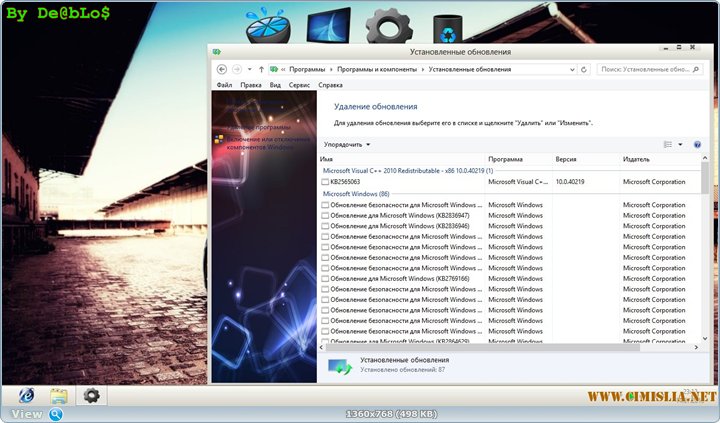Click the Back navigation arrow
The height and width of the screenshot is (423, 720).
(x=222, y=69)
